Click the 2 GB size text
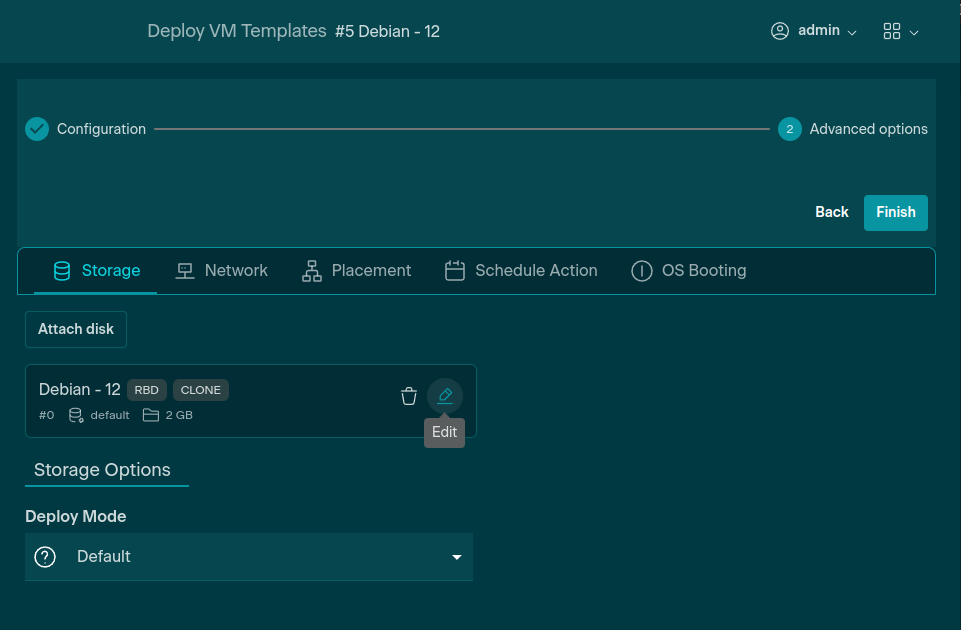This screenshot has width=961, height=630. (x=179, y=416)
